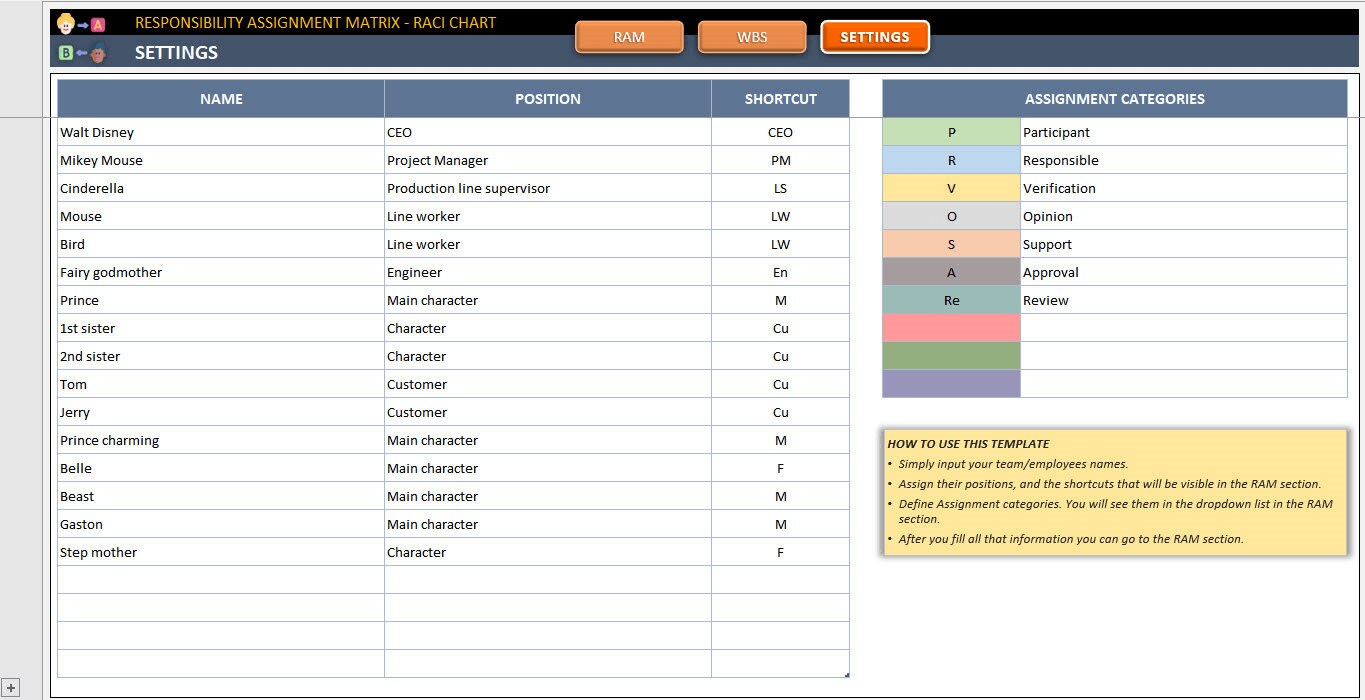Click the arrow pointing to the A badge
The image size is (1365, 700).
[83, 25]
